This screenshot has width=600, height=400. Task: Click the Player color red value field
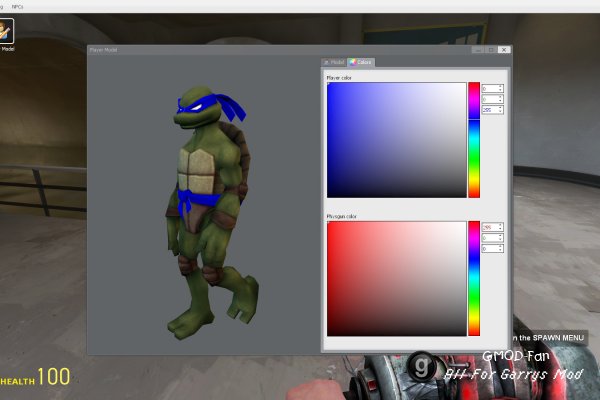coord(492,88)
